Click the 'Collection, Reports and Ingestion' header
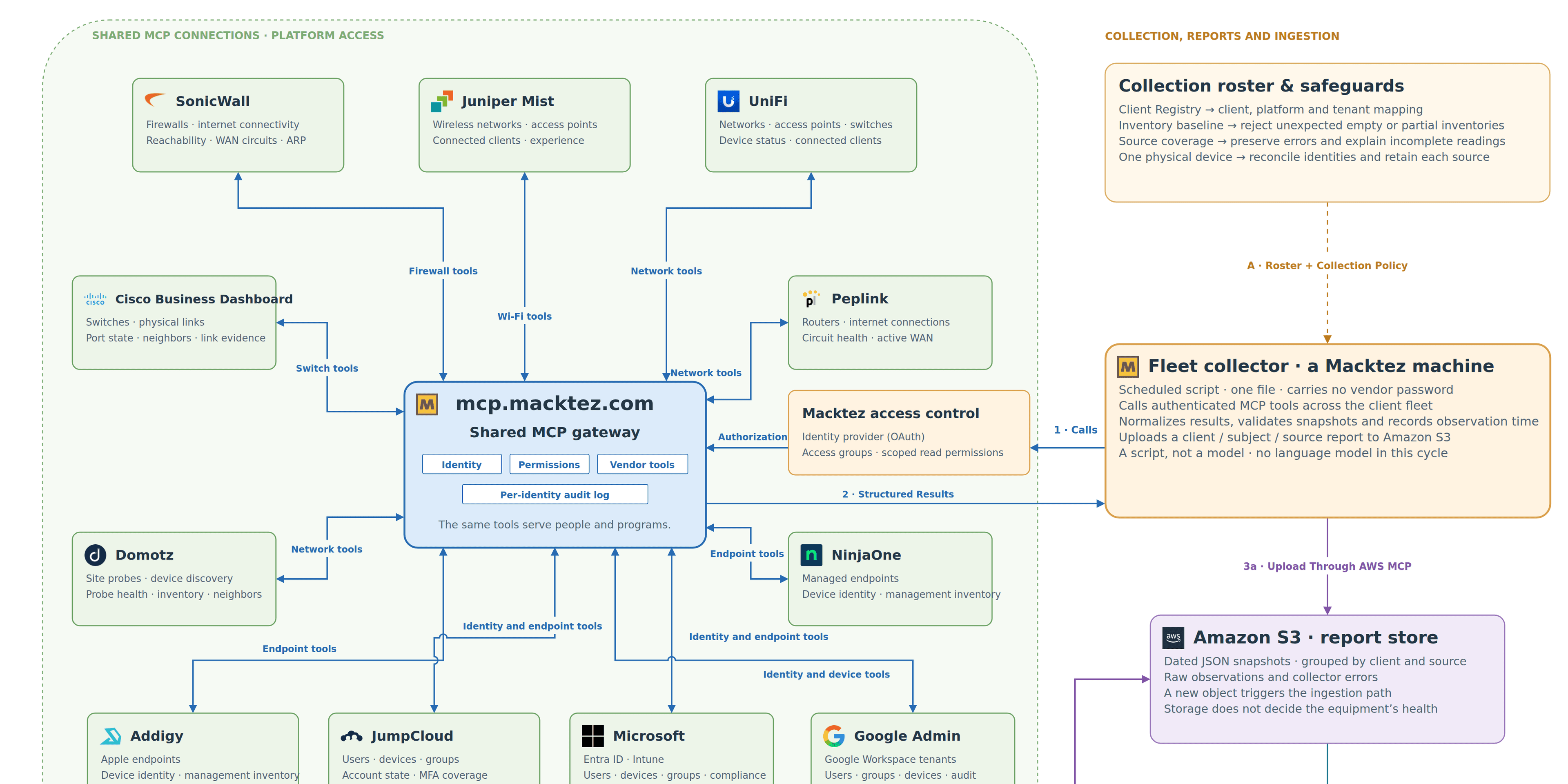This screenshot has height=784, width=1568. tap(1222, 36)
